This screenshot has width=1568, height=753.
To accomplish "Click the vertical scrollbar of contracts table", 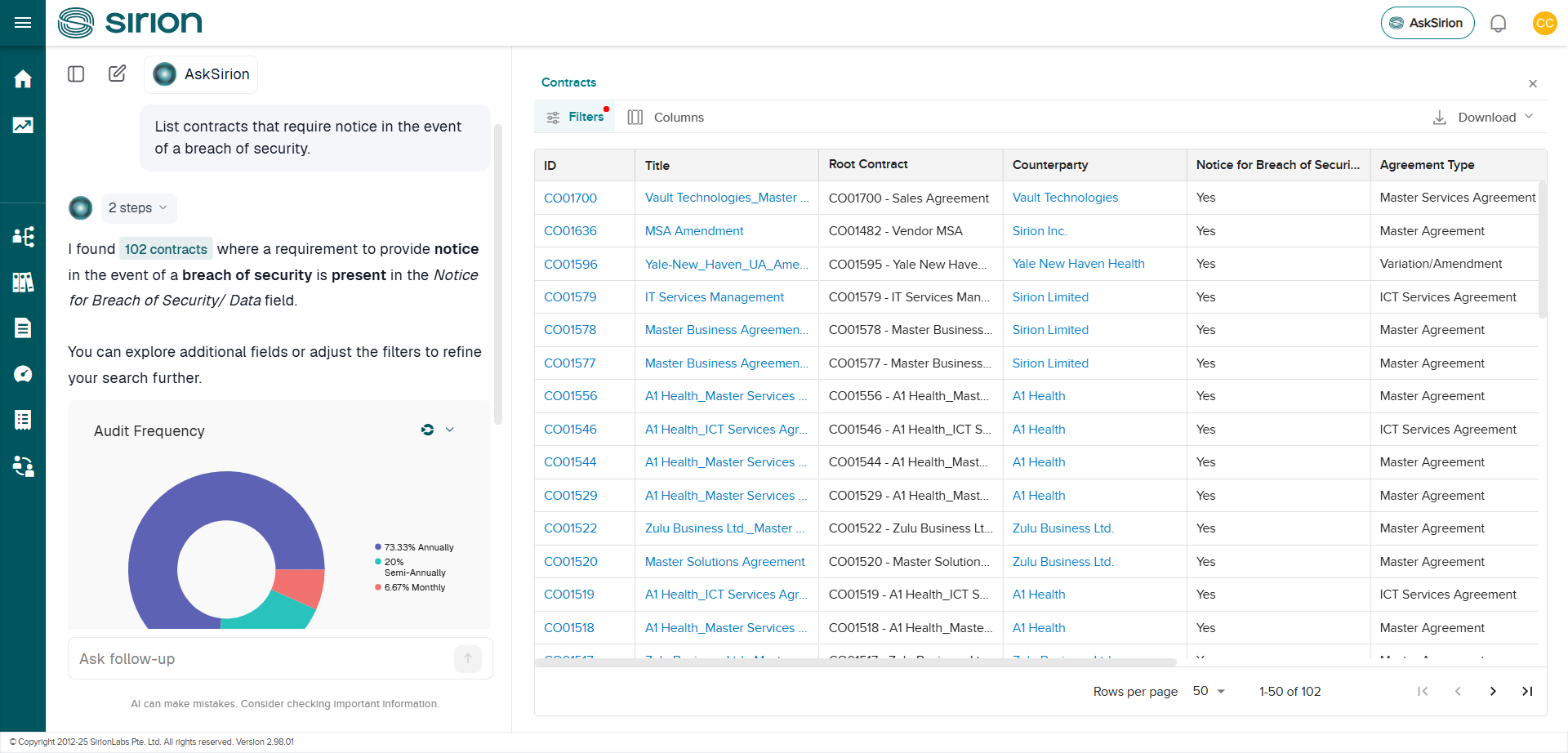I will pyautogui.click(x=1542, y=250).
